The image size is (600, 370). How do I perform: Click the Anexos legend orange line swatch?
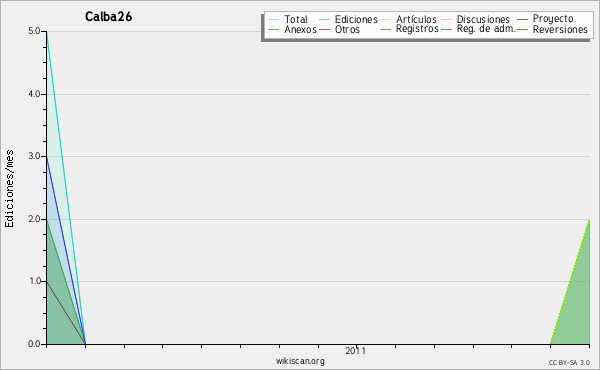pyautogui.click(x=274, y=29)
